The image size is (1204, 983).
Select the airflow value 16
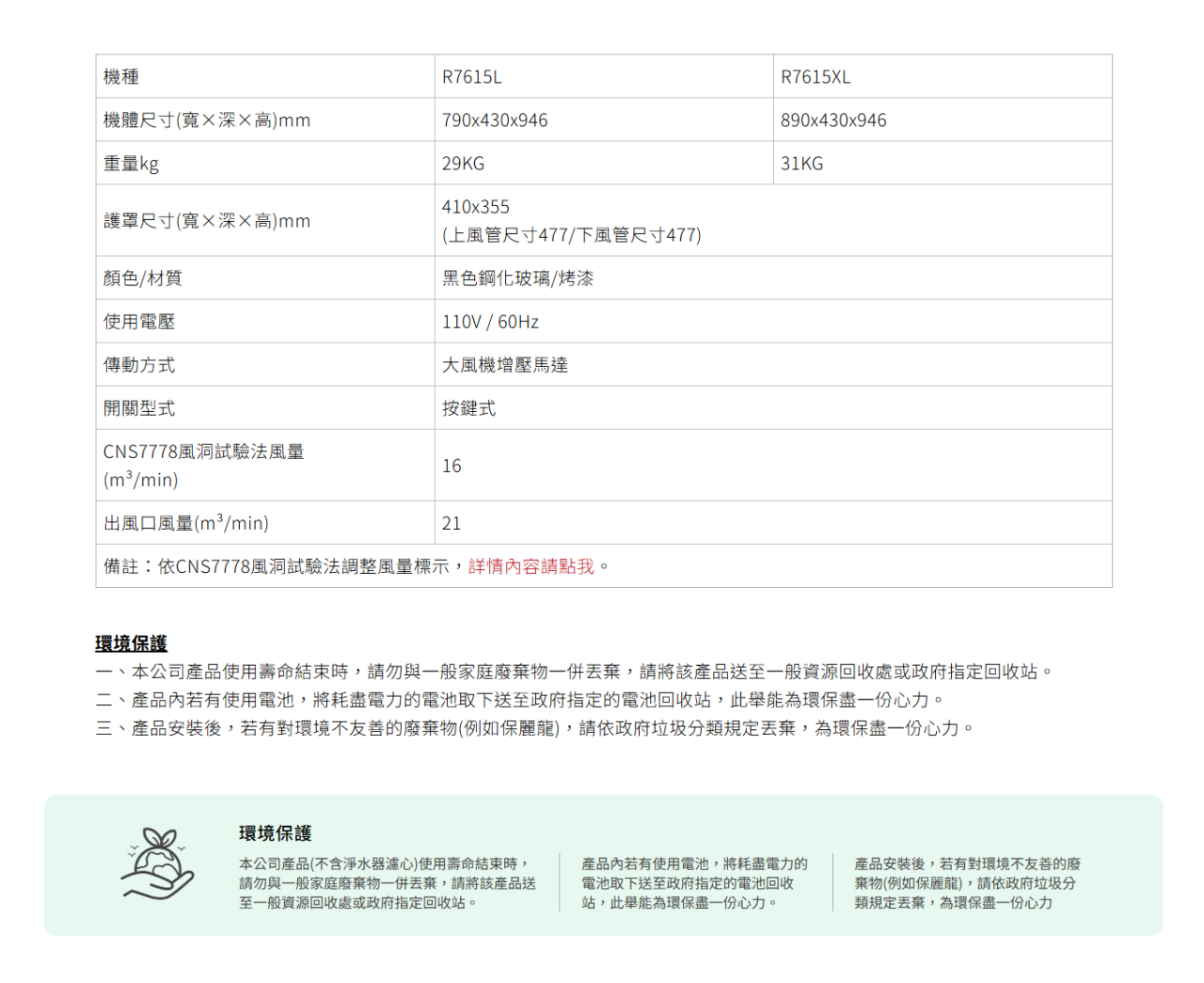click(451, 467)
